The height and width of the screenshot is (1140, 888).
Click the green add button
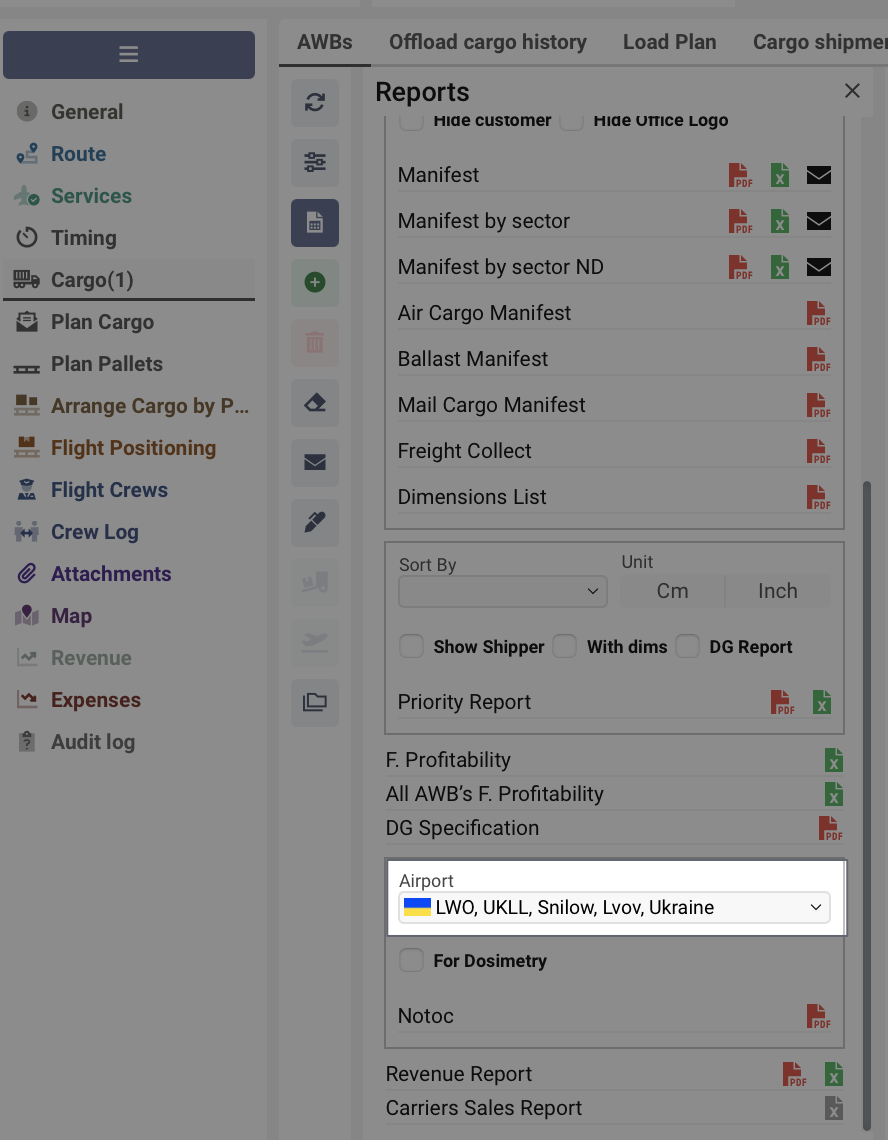(315, 283)
